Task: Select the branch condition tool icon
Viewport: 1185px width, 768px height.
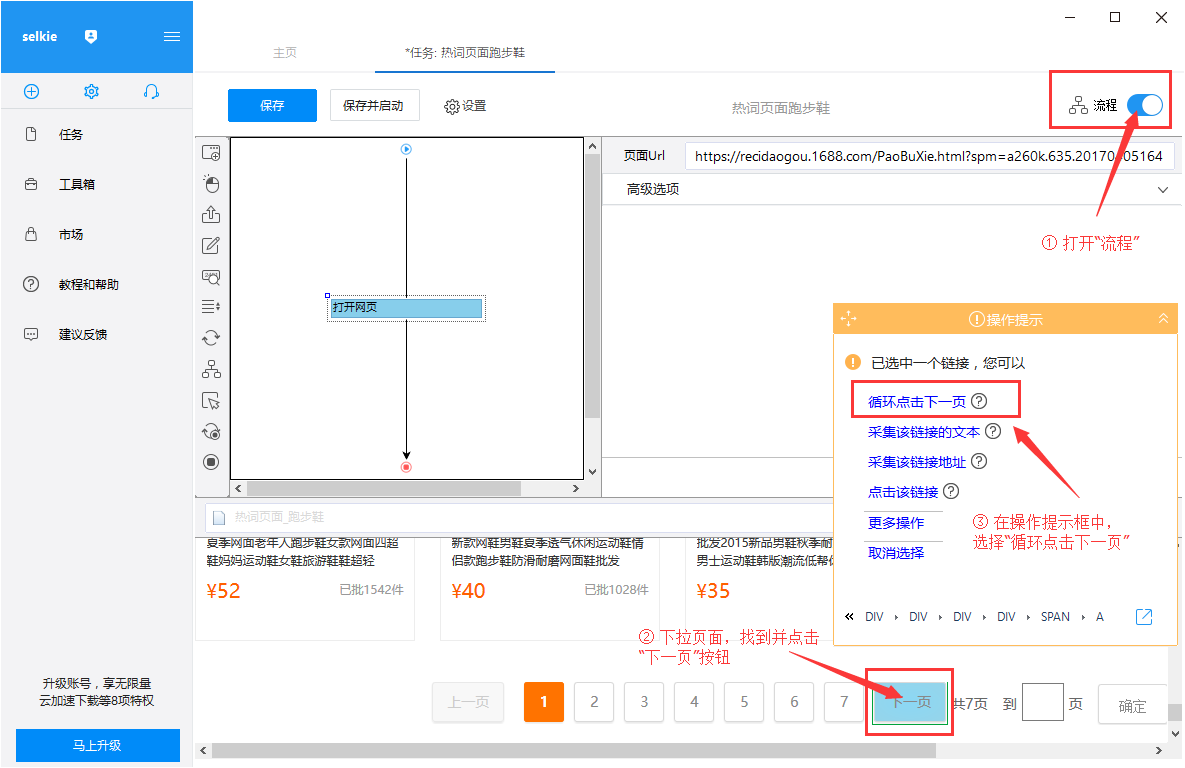Action: 211,369
